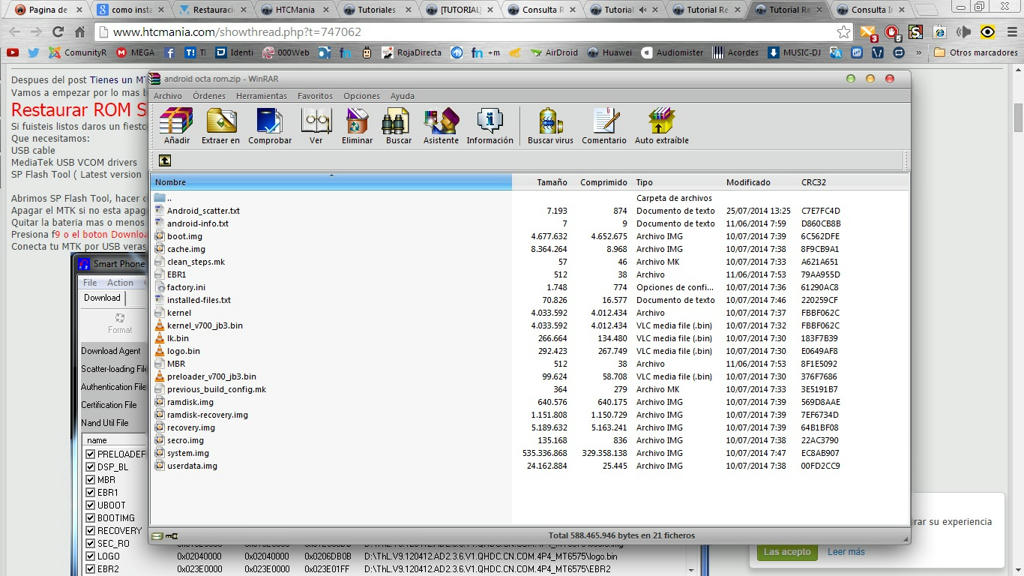Sort the list by Tamaño column
Screen dimensions: 1024x576
(x=551, y=182)
